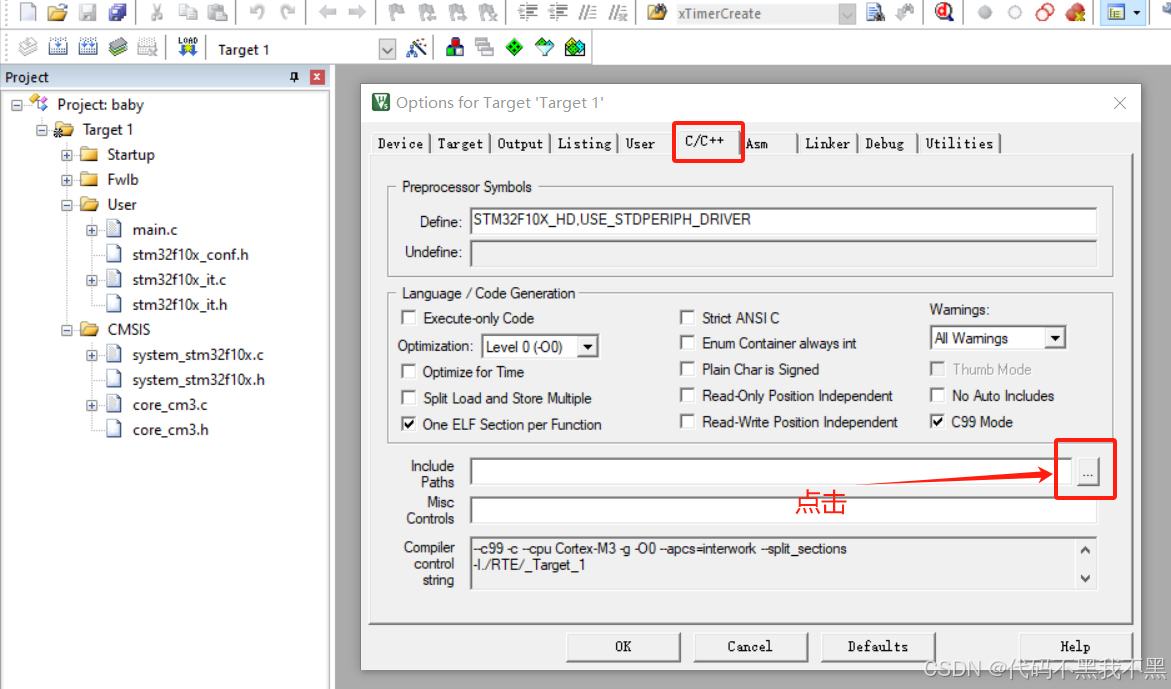Click the Include Paths browse button
The width and height of the screenshot is (1171, 689).
tap(1087, 473)
